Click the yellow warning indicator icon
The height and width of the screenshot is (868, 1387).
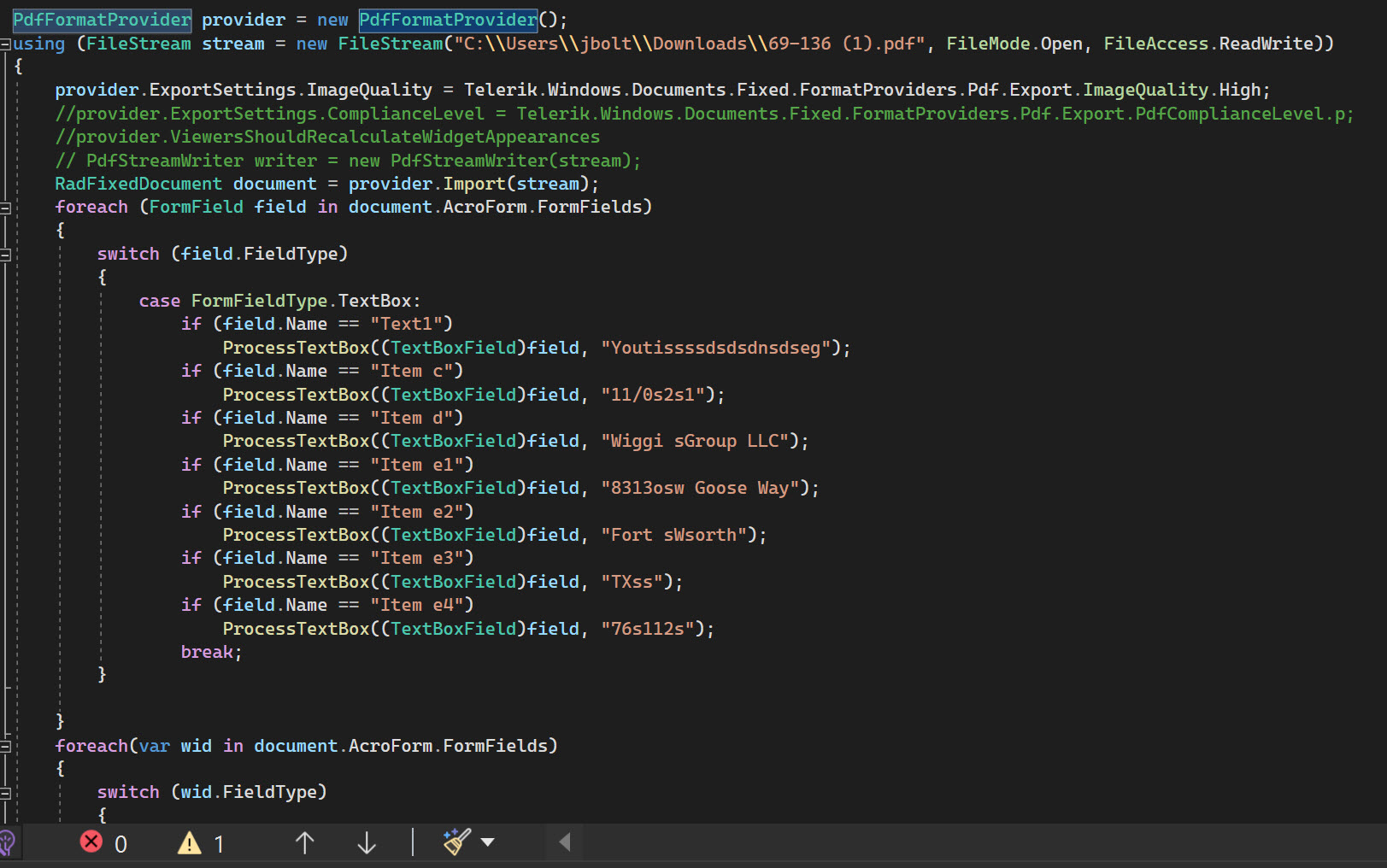[x=189, y=843]
